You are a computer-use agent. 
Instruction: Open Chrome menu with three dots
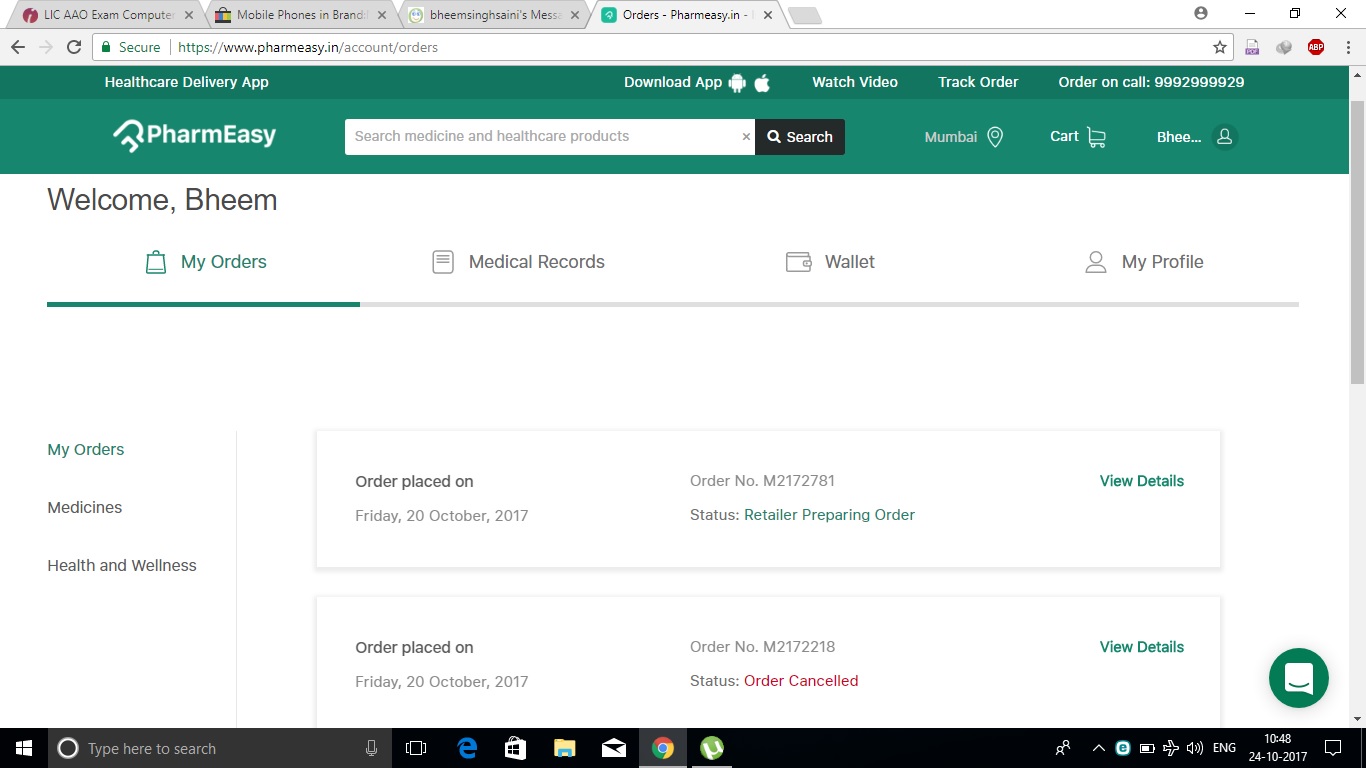point(1346,47)
